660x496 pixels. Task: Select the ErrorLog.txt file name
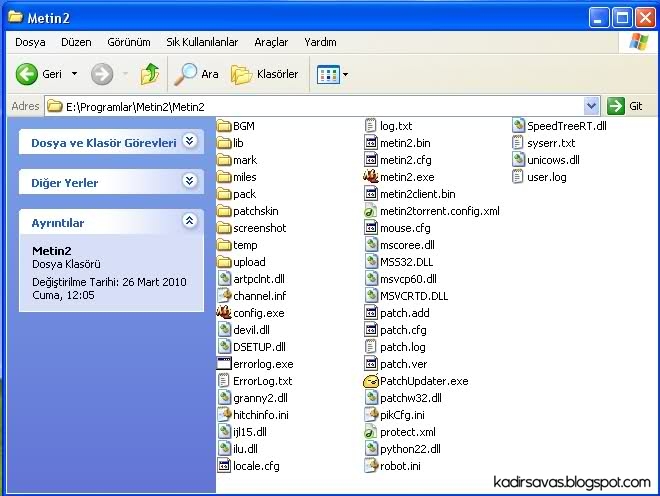coord(263,381)
